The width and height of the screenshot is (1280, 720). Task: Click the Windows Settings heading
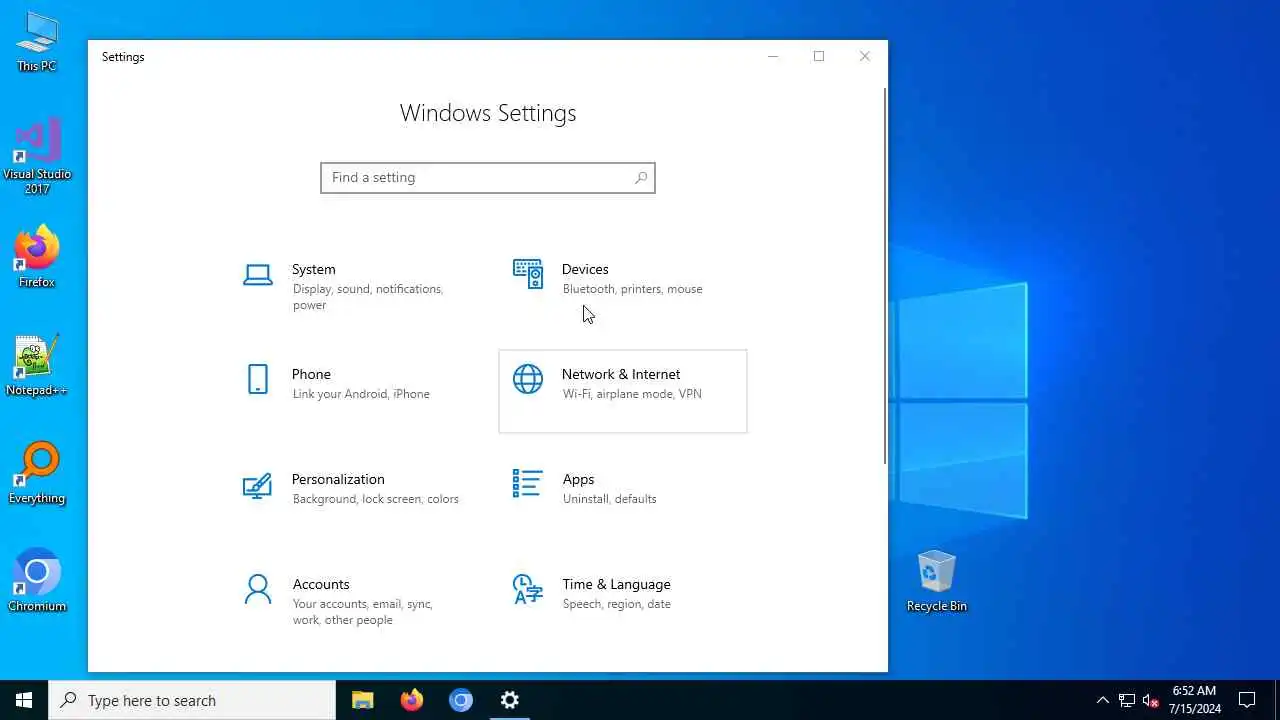coord(488,113)
